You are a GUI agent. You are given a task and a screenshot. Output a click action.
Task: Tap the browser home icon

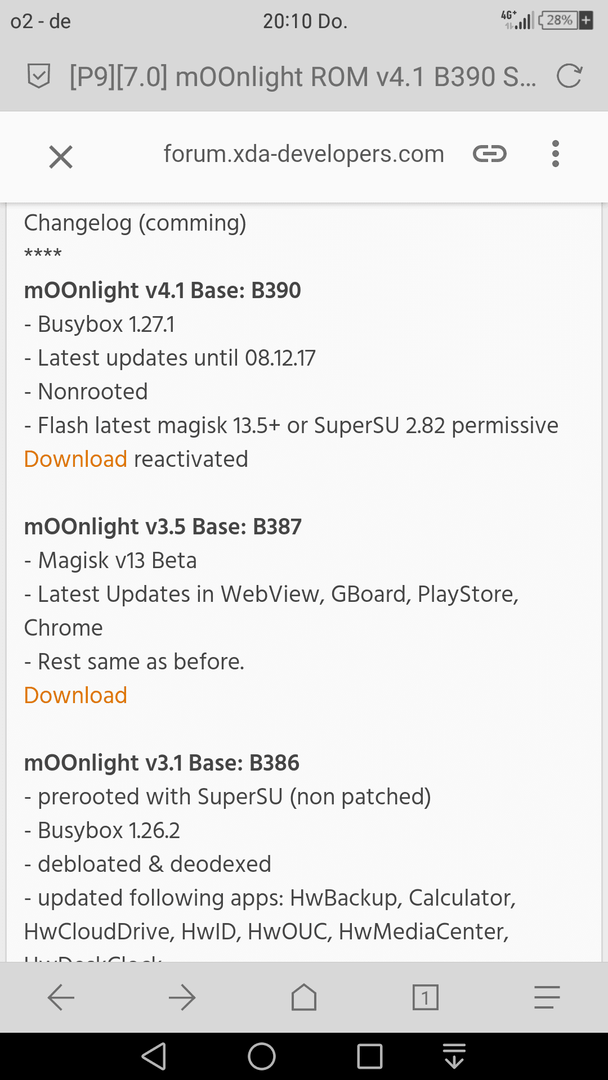click(304, 997)
